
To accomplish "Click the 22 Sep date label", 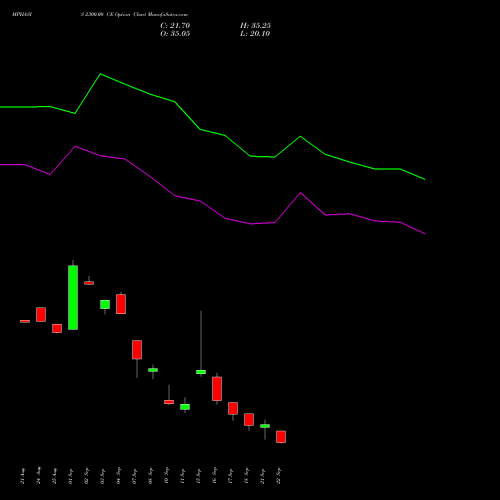I will [278, 476].
